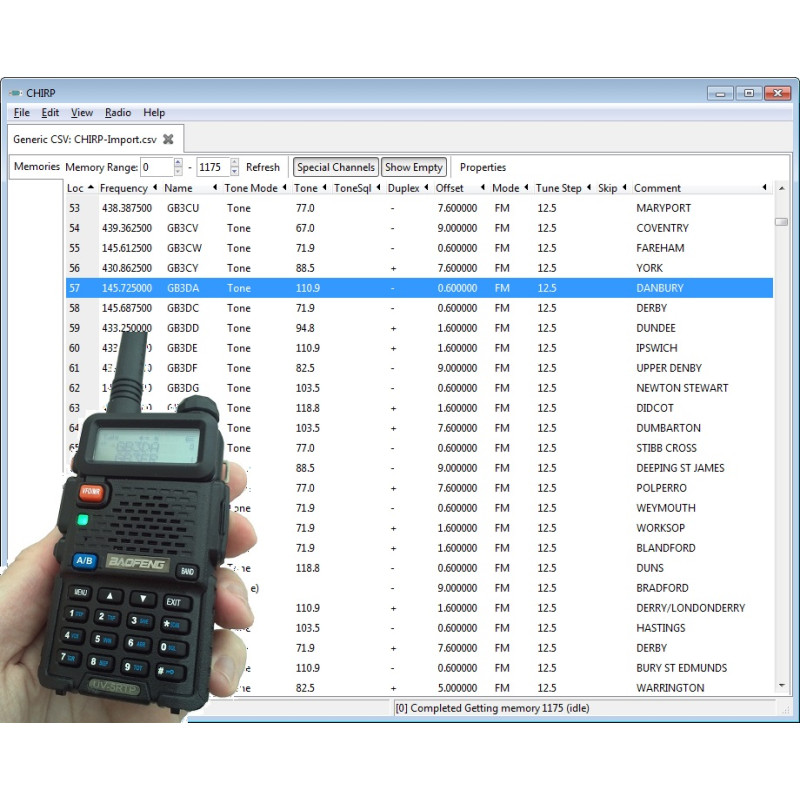The width and height of the screenshot is (800, 800).
Task: Click the memory range start spinner arrows
Action: (178, 167)
